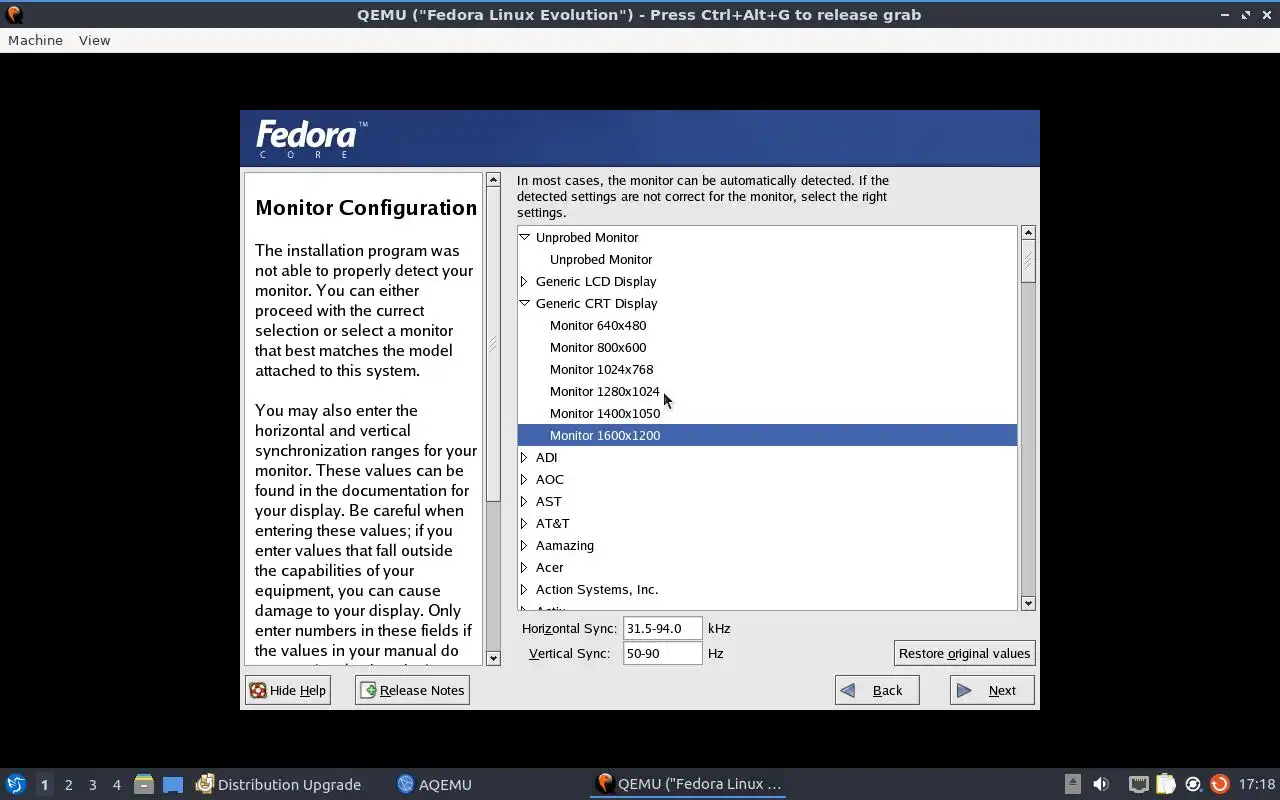Collapse the Generic CRT Display group
1280x800 pixels.
tap(524, 303)
